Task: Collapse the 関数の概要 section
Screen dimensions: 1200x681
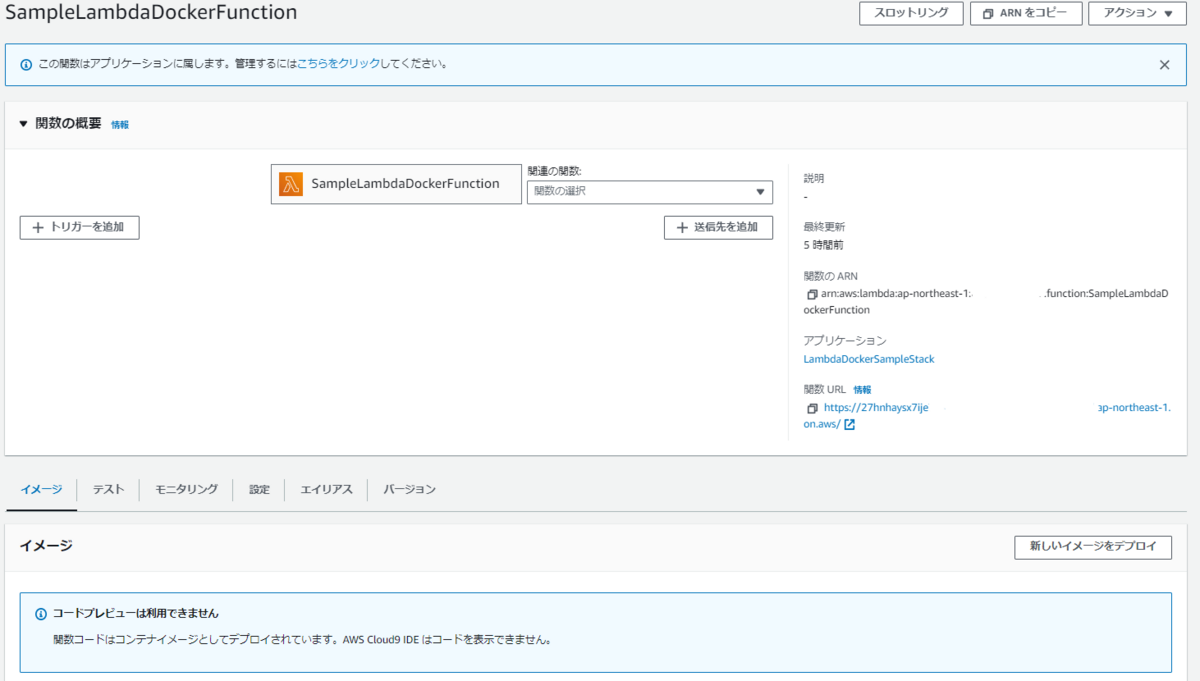Action: 23,124
